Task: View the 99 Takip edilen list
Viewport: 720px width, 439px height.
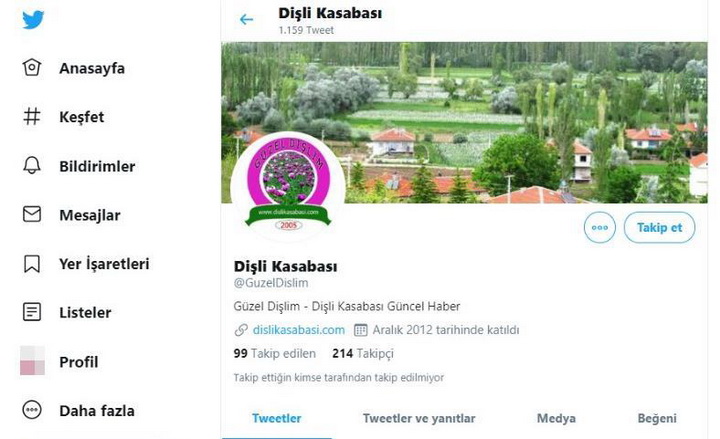Action: tap(275, 353)
